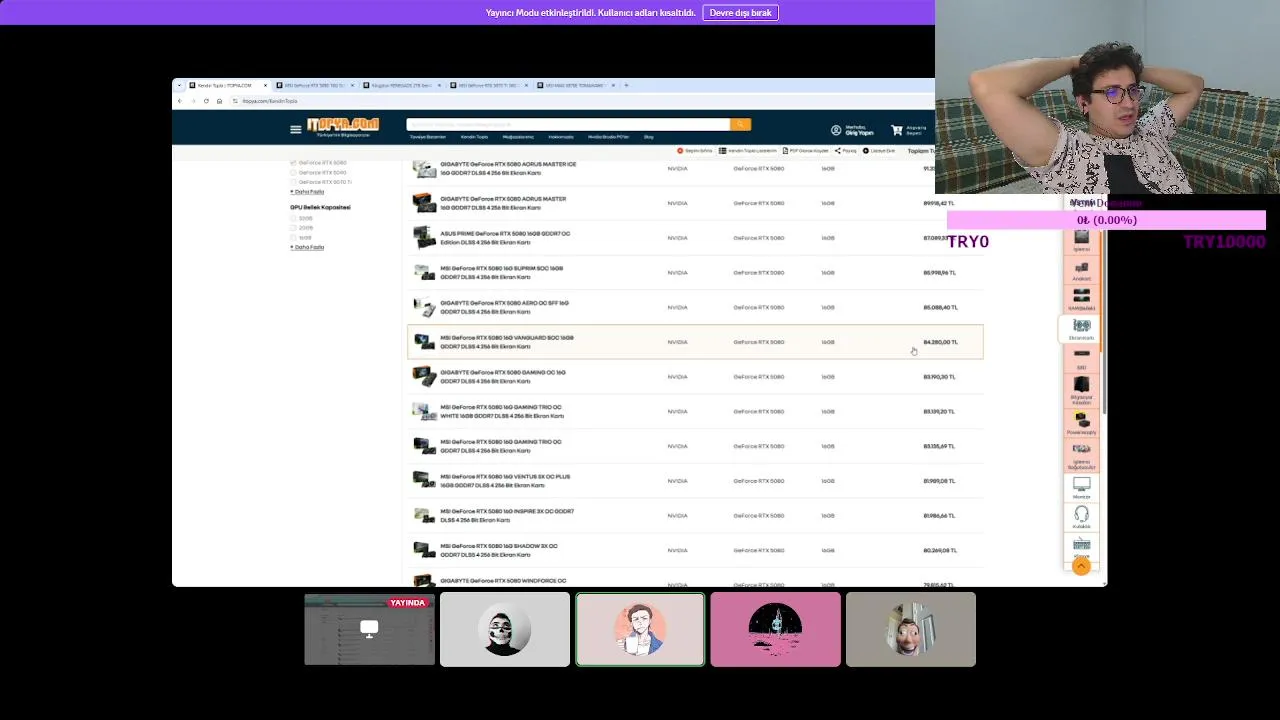Click the Seçimi Sıfırla red icon
1280x720 pixels.
(x=680, y=151)
